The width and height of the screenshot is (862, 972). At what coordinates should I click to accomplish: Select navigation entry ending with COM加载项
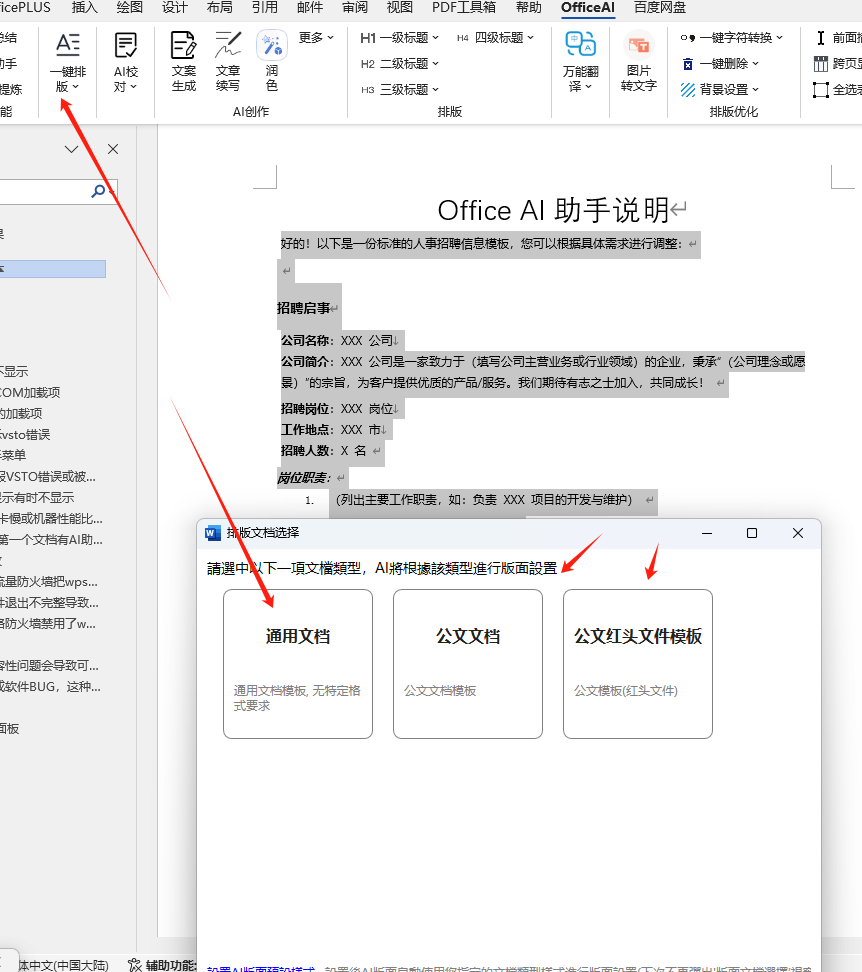[30, 392]
